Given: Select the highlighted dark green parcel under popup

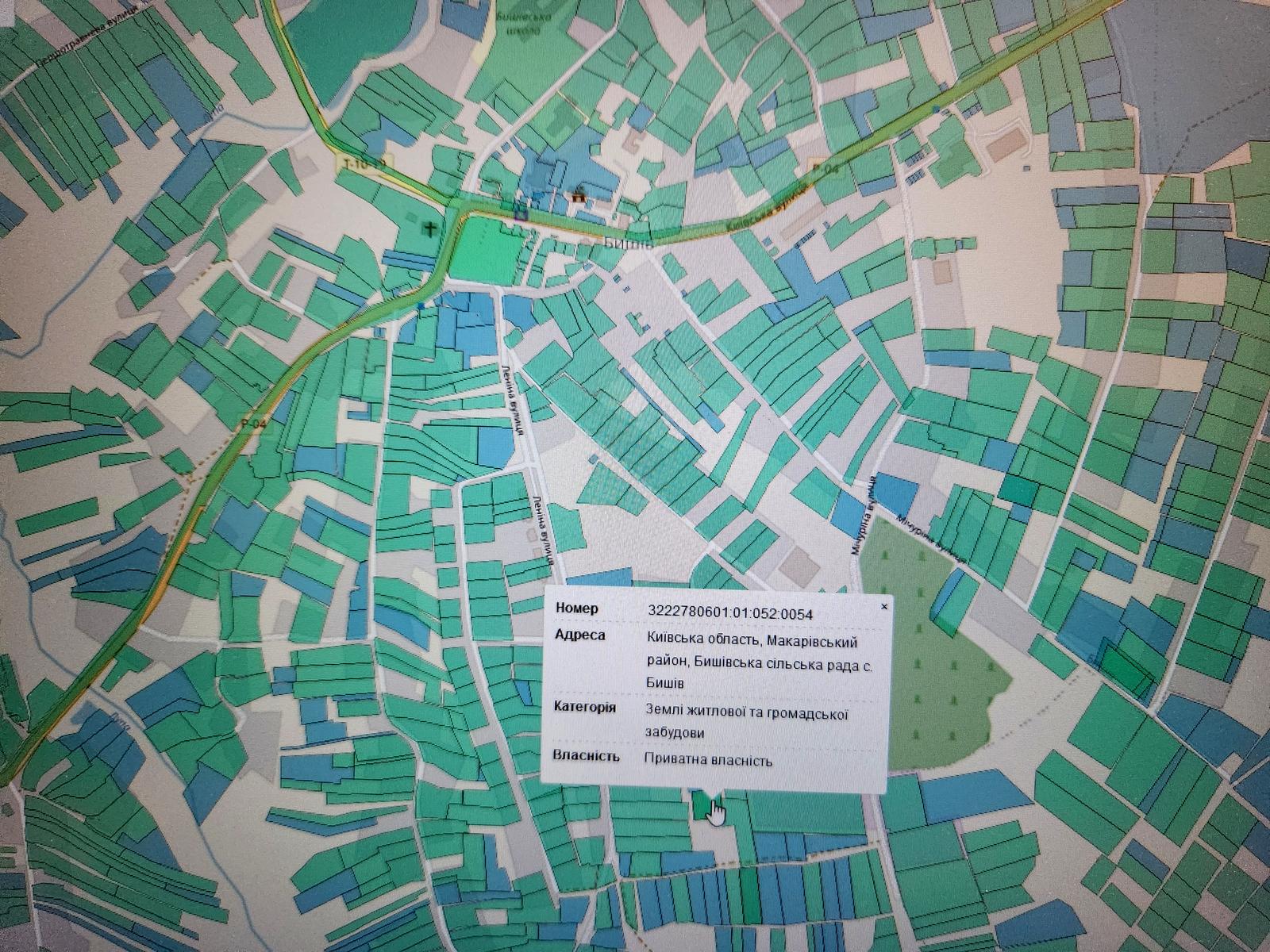Looking at the screenshot, I should [x=702, y=806].
